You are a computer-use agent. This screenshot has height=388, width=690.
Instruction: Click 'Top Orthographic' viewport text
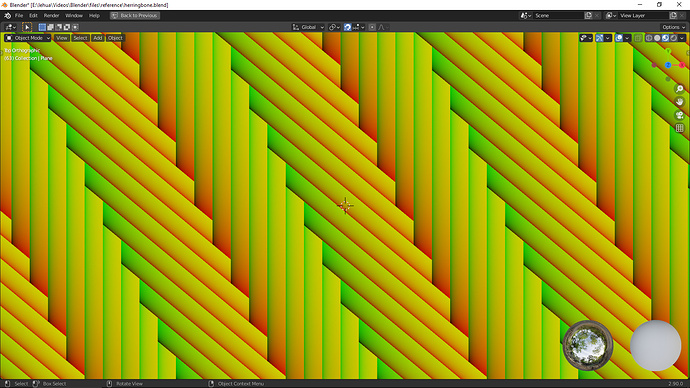tap(22, 51)
